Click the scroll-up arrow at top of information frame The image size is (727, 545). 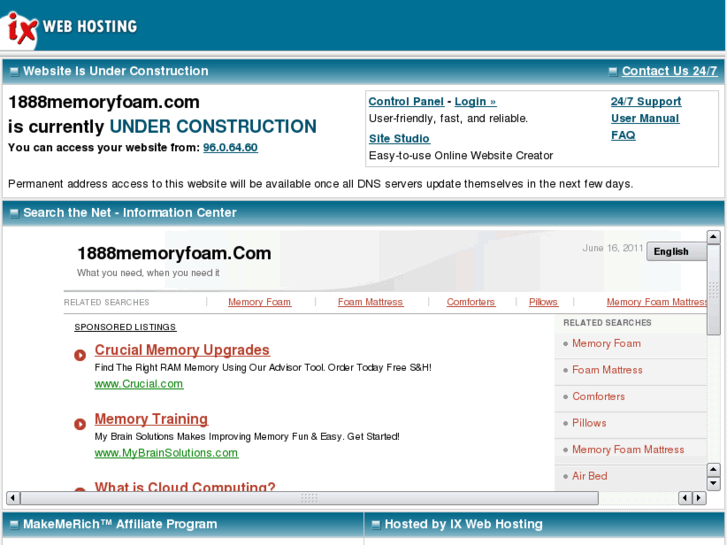[x=713, y=237]
